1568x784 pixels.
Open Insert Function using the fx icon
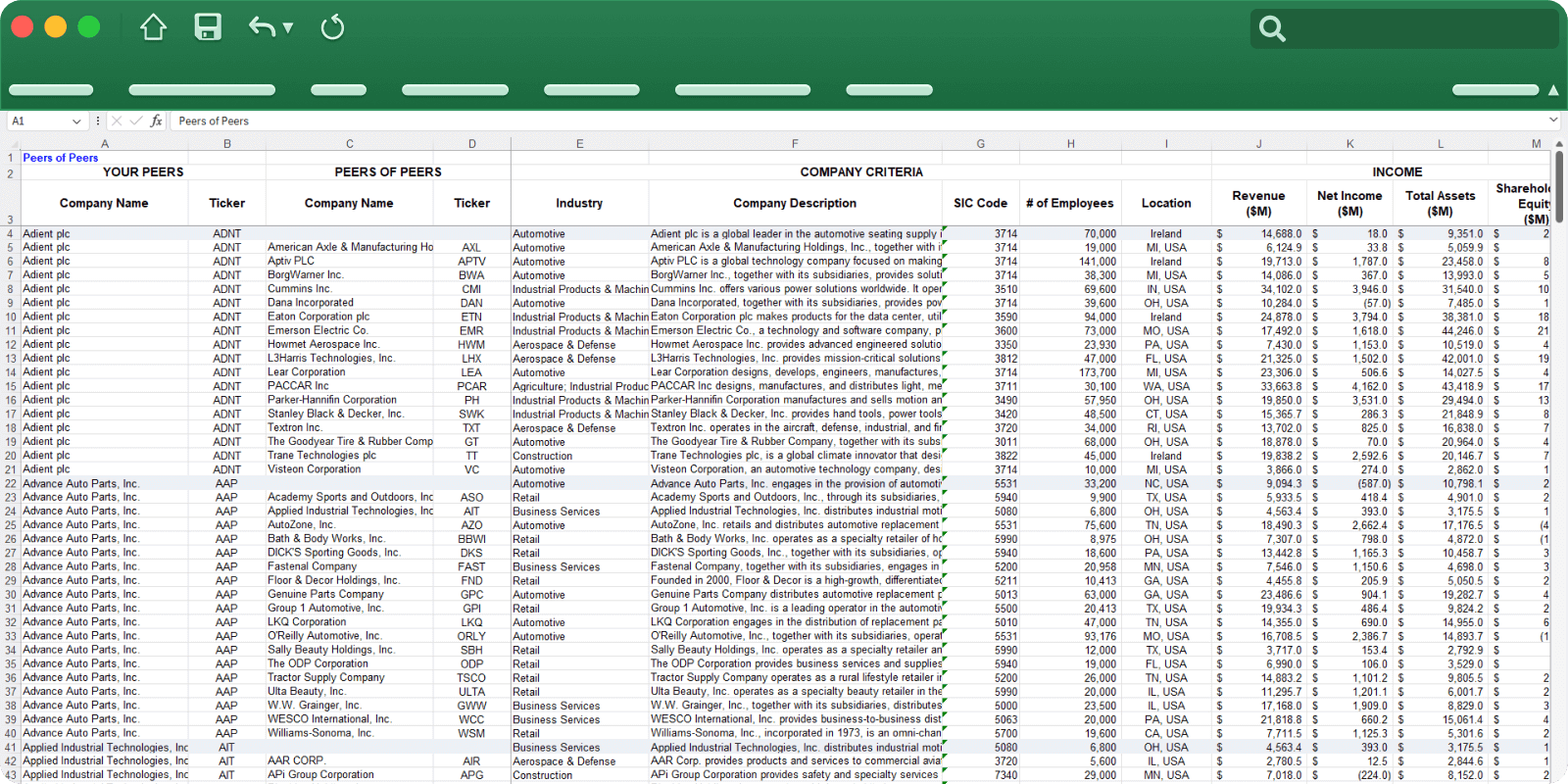pyautogui.click(x=156, y=122)
